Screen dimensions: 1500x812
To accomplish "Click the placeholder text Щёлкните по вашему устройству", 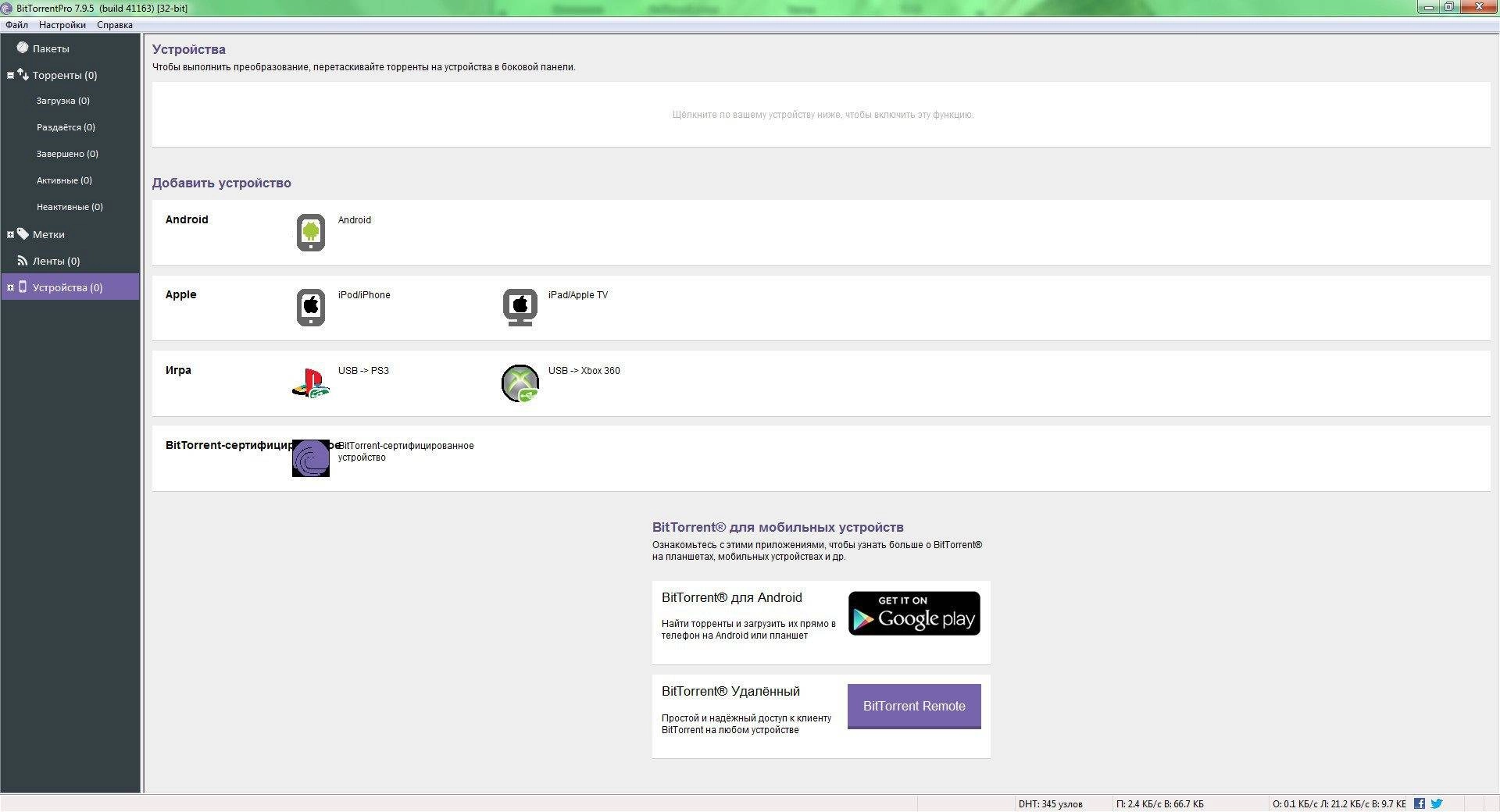I will (x=823, y=115).
